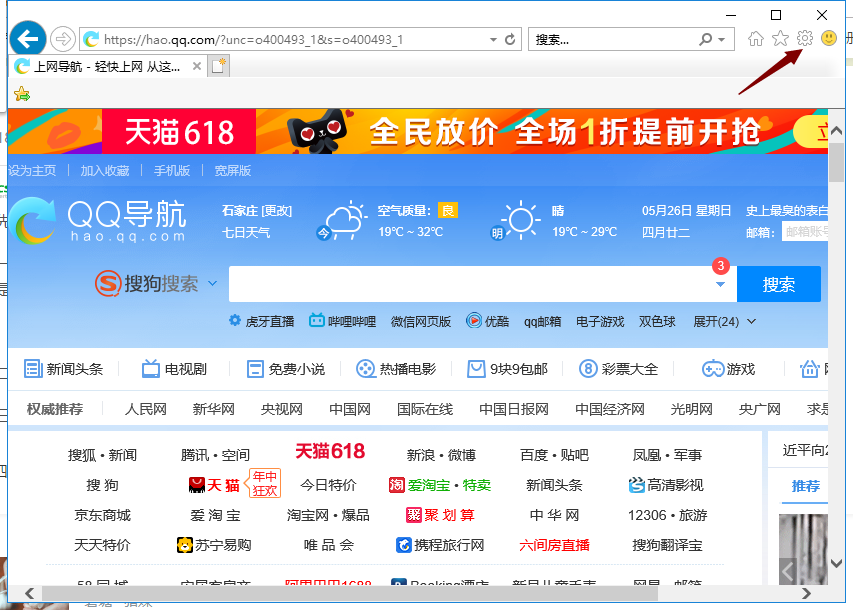Refresh the page with the reload icon
The width and height of the screenshot is (853, 610).
click(x=510, y=39)
